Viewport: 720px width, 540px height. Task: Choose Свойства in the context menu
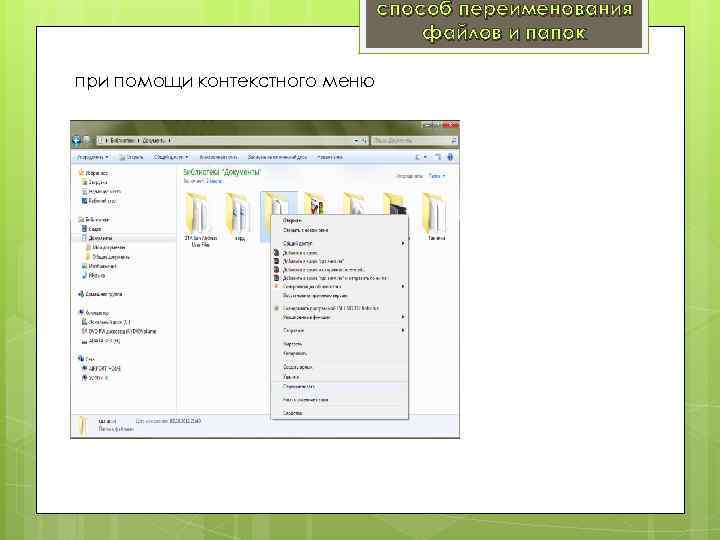coord(340,413)
